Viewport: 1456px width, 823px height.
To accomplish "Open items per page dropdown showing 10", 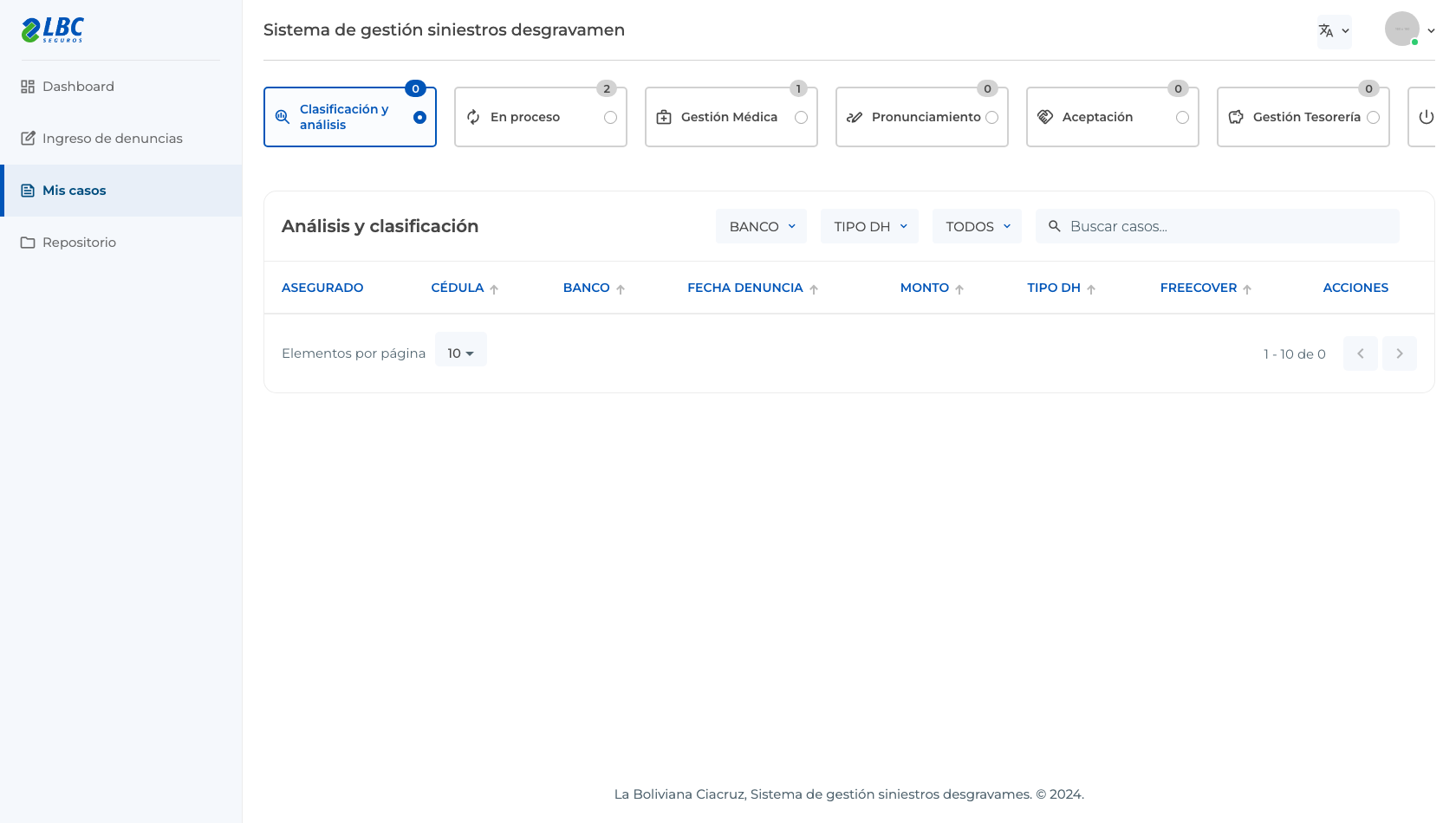I will click(460, 353).
